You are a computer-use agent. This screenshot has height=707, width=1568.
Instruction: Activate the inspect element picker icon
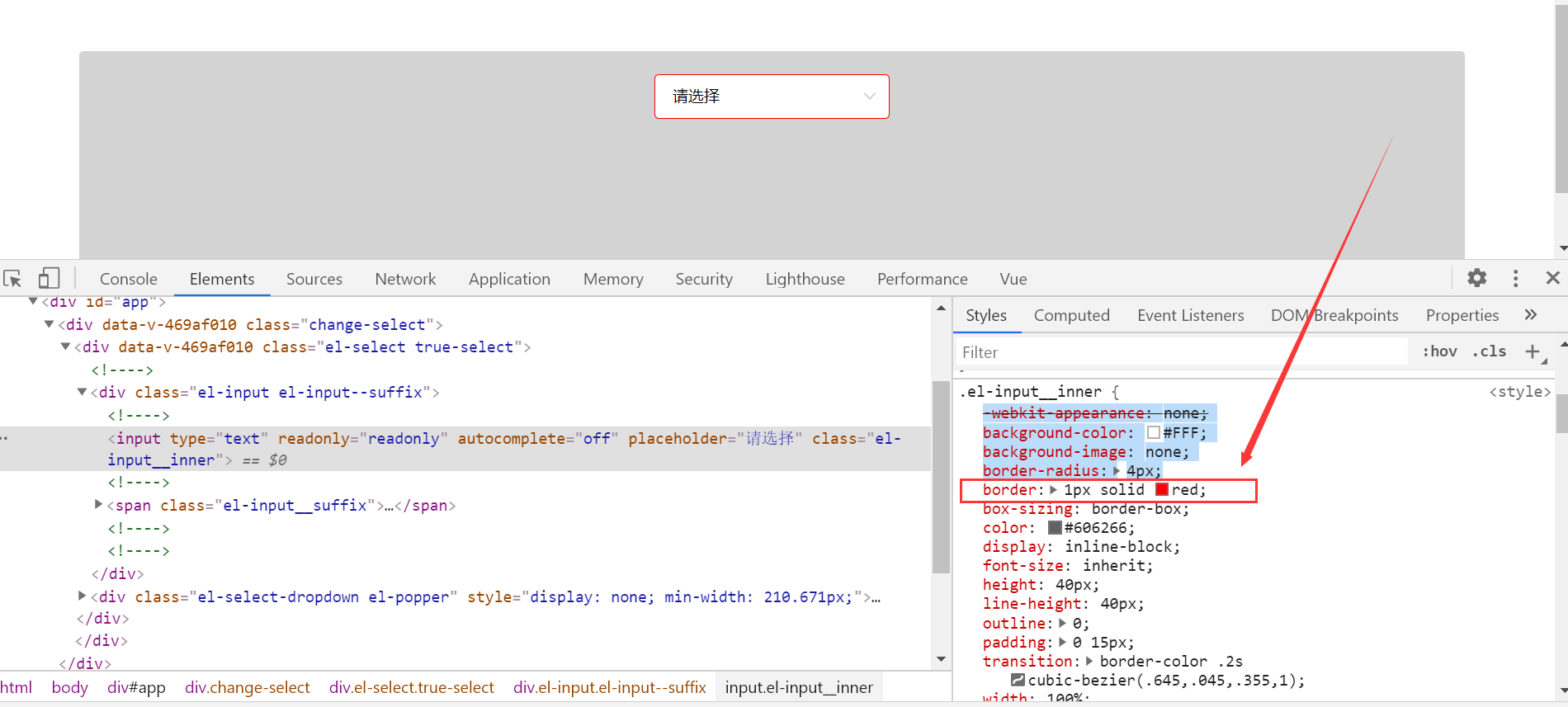click(x=12, y=279)
